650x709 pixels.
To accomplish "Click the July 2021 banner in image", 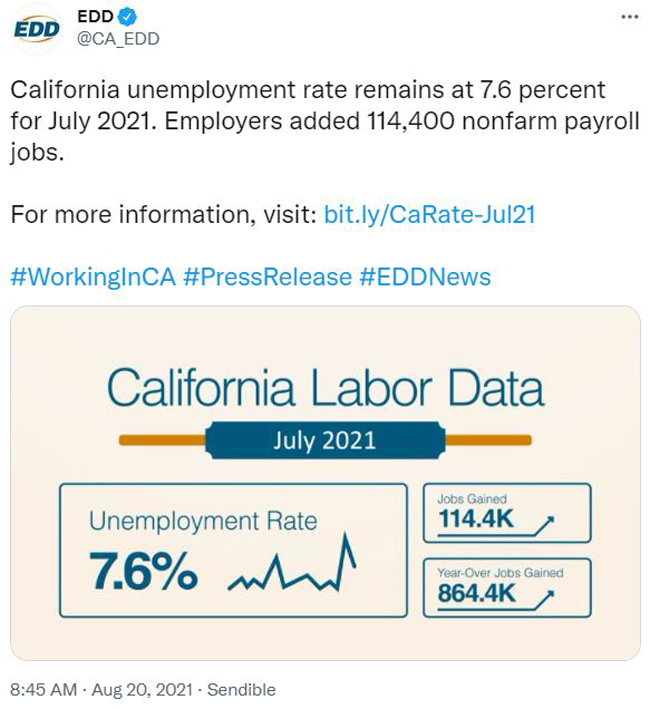I will pyautogui.click(x=325, y=440).
